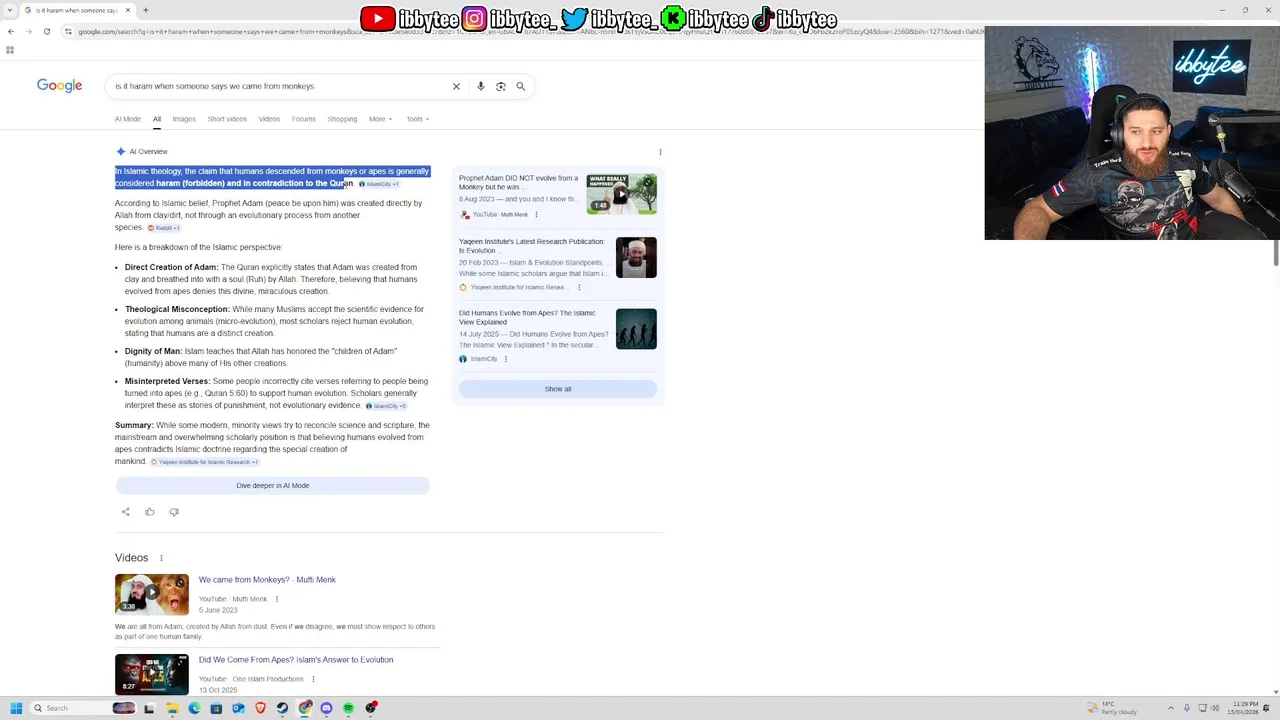The width and height of the screenshot is (1280, 720).
Task: Give thumbs down to AI Overview
Action: (x=174, y=512)
